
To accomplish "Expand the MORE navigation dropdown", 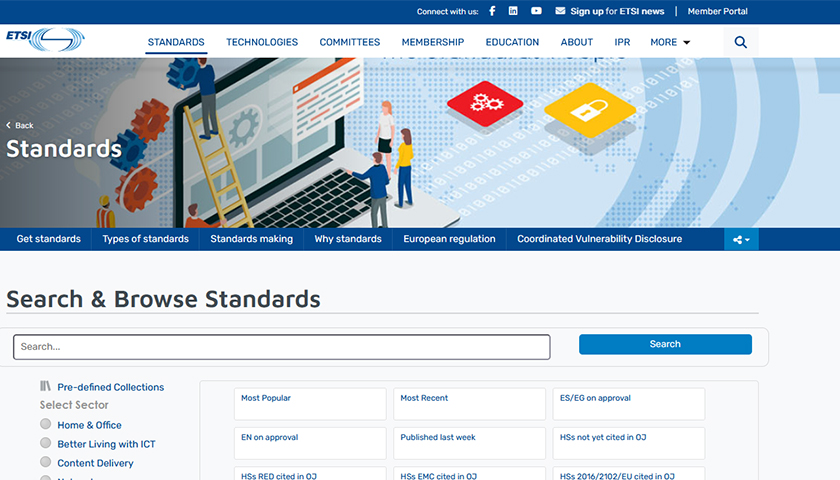I will (x=670, y=42).
